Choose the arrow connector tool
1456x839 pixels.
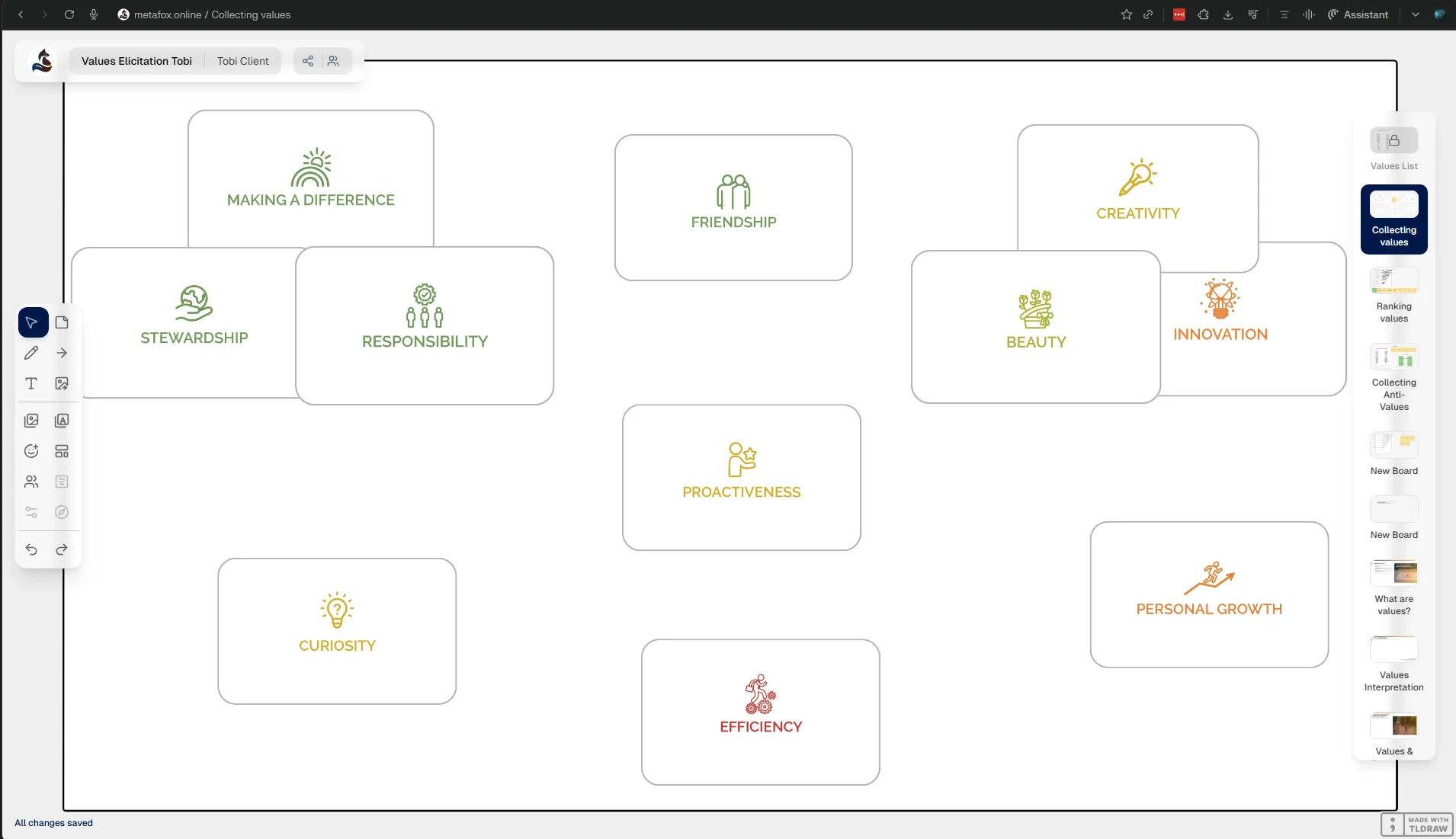click(x=62, y=353)
